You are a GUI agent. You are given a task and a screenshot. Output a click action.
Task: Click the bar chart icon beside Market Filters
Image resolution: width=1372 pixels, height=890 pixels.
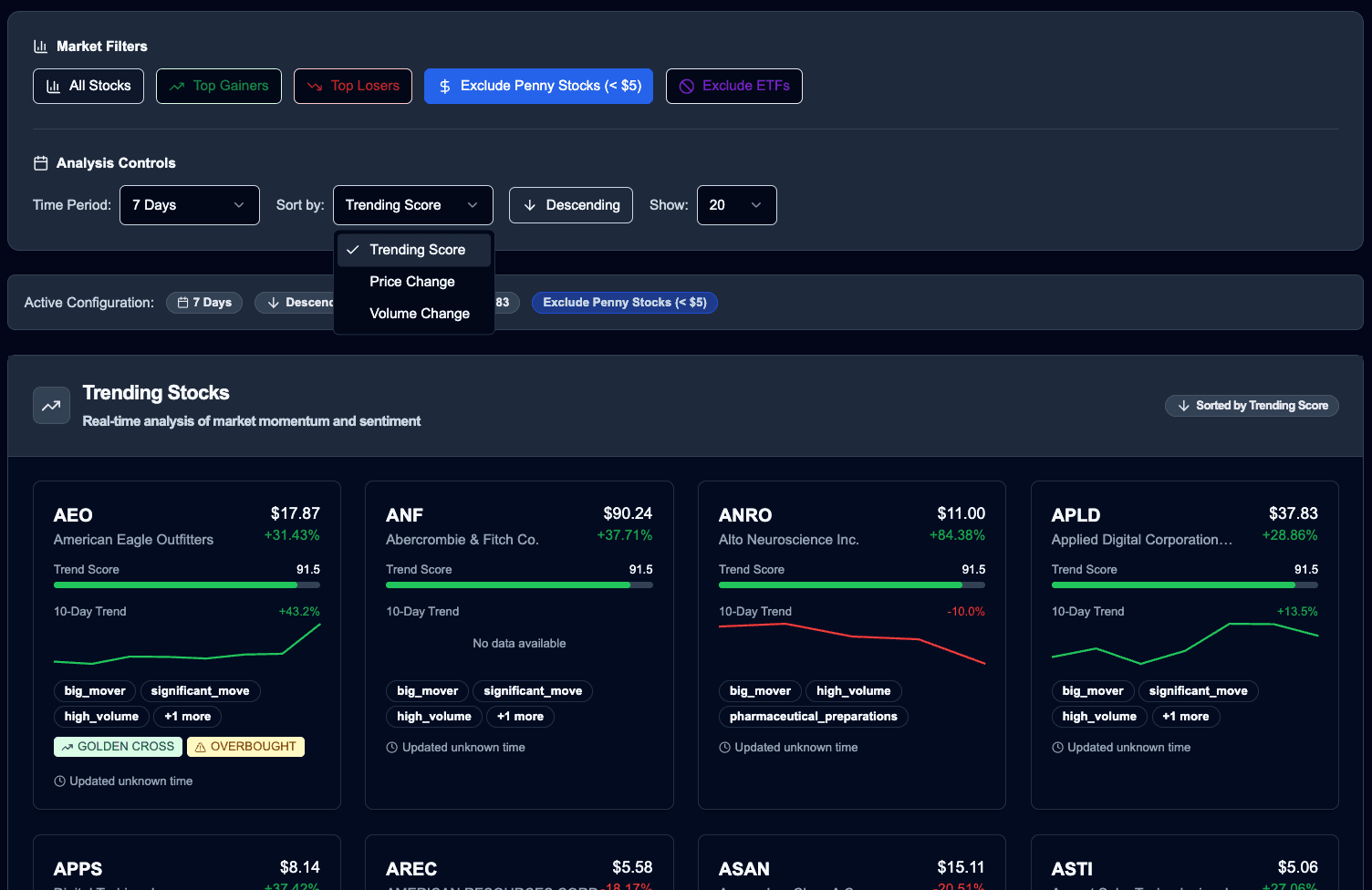click(43, 46)
